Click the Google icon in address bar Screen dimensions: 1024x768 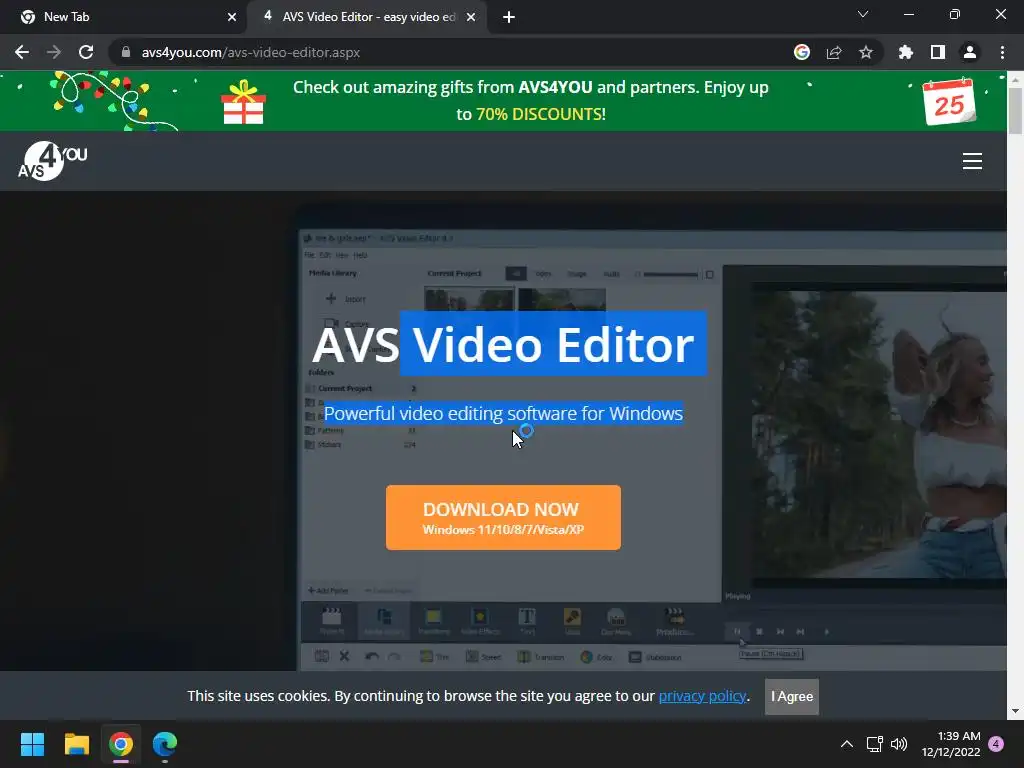(x=802, y=52)
